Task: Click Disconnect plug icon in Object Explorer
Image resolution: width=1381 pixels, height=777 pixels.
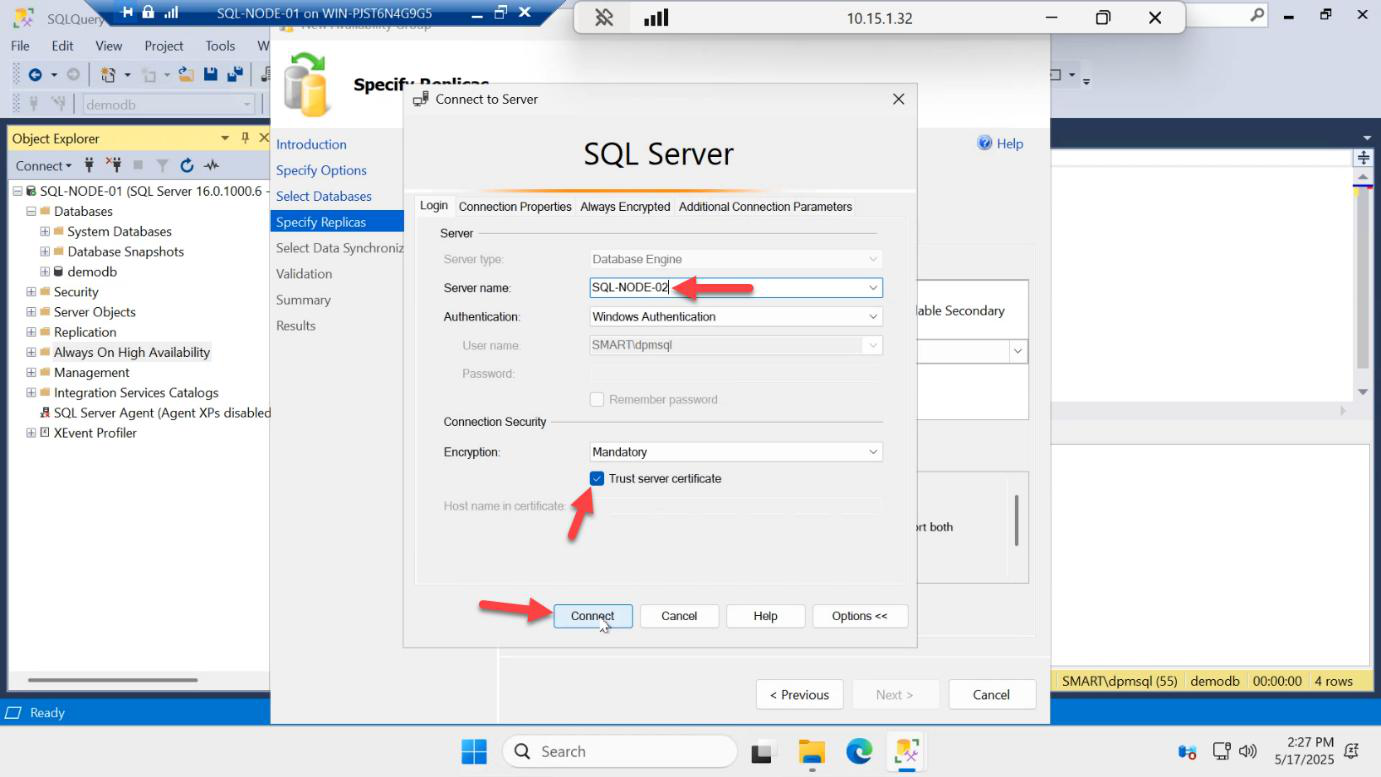Action: [x=113, y=165]
